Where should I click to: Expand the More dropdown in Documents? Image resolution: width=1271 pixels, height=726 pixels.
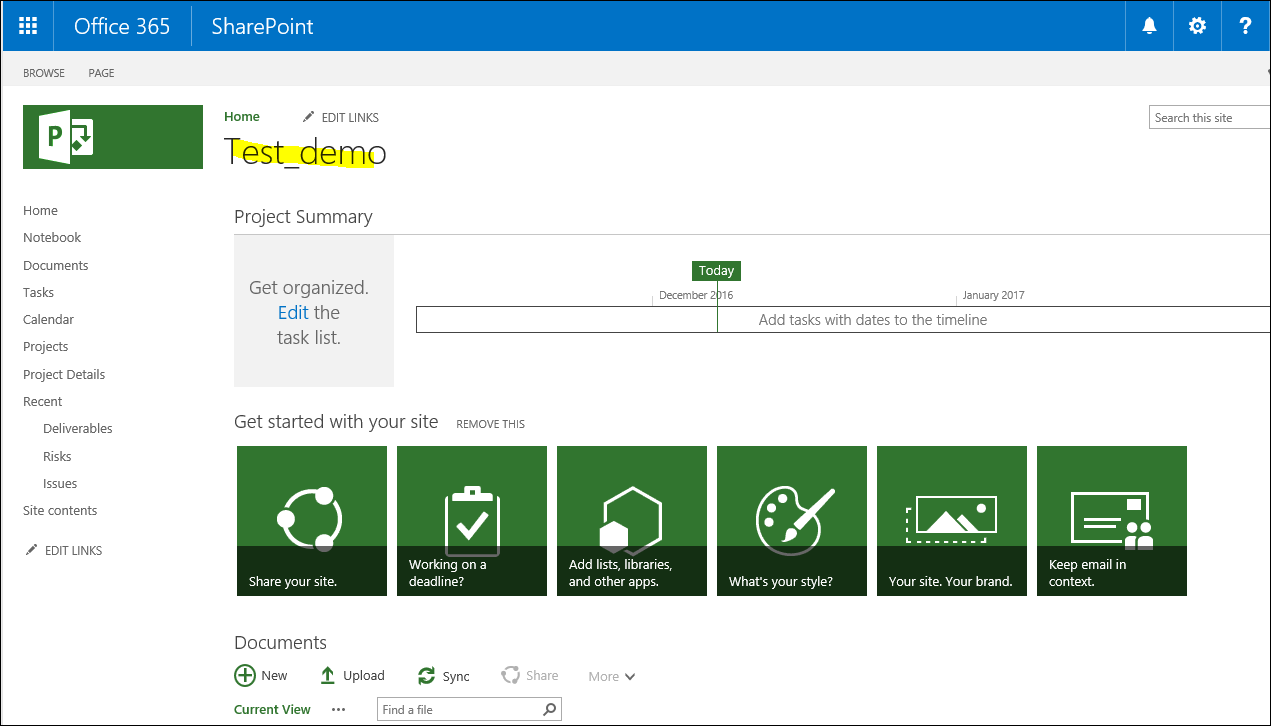click(611, 676)
